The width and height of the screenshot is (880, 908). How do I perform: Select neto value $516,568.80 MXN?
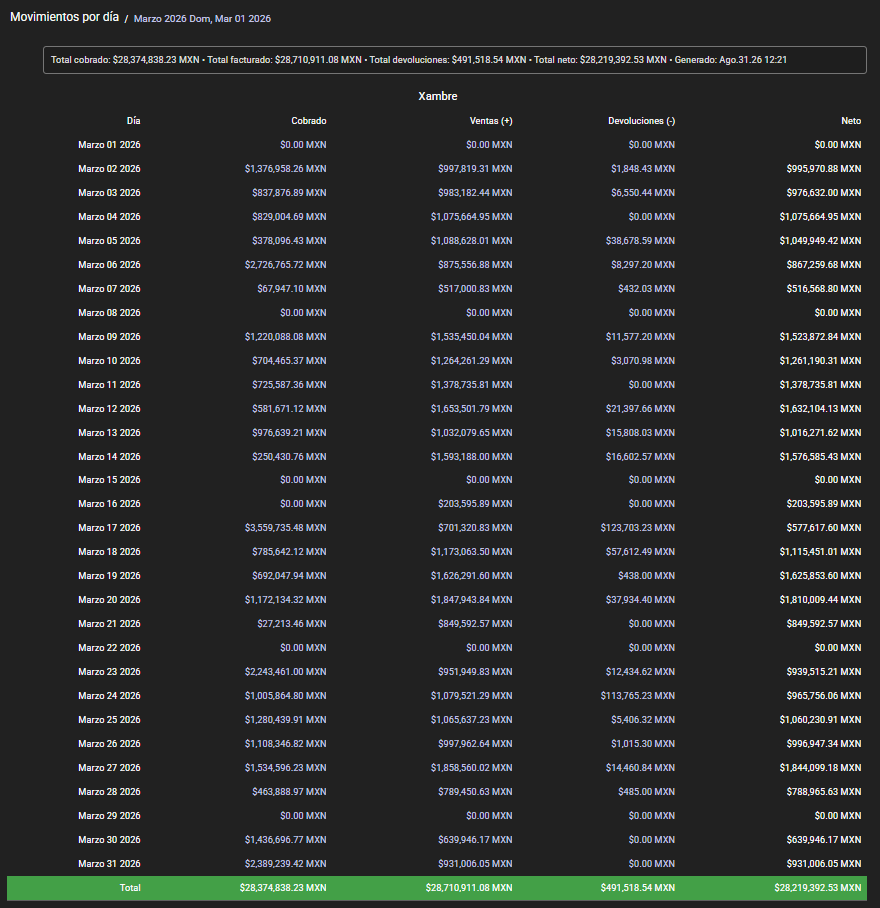click(823, 289)
